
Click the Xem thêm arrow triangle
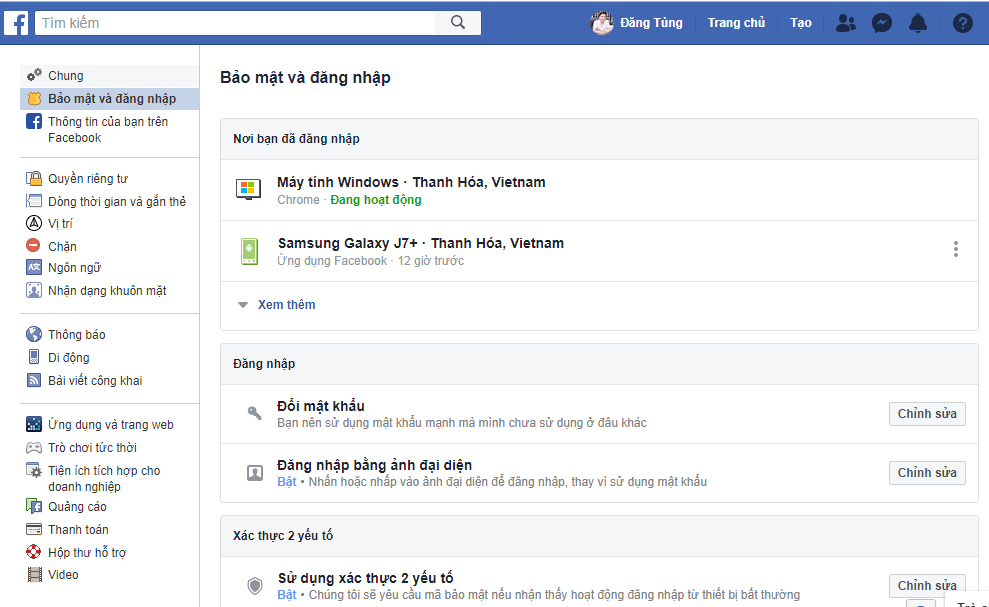point(243,305)
